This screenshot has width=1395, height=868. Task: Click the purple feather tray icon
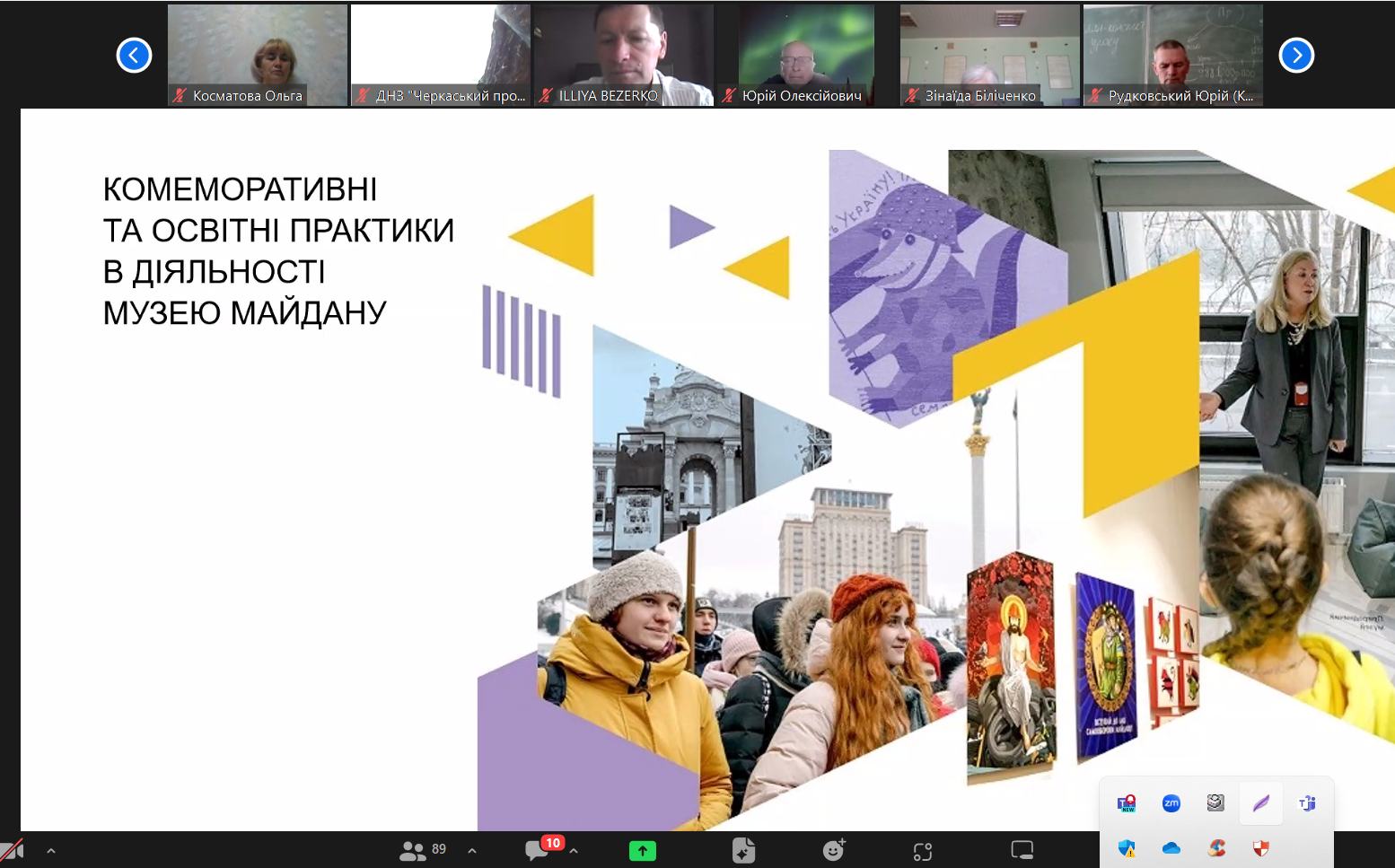[1261, 803]
